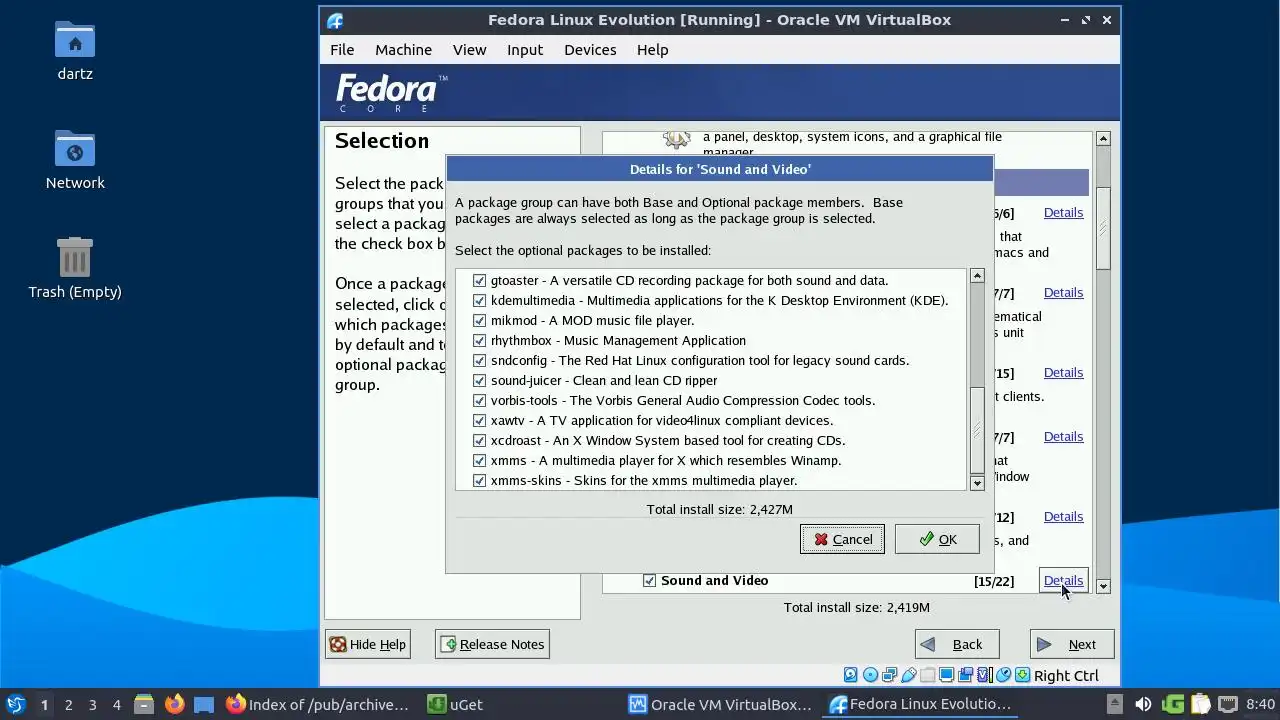Launch Firefox from the taskbar launcher icon

pyautogui.click(x=174, y=704)
